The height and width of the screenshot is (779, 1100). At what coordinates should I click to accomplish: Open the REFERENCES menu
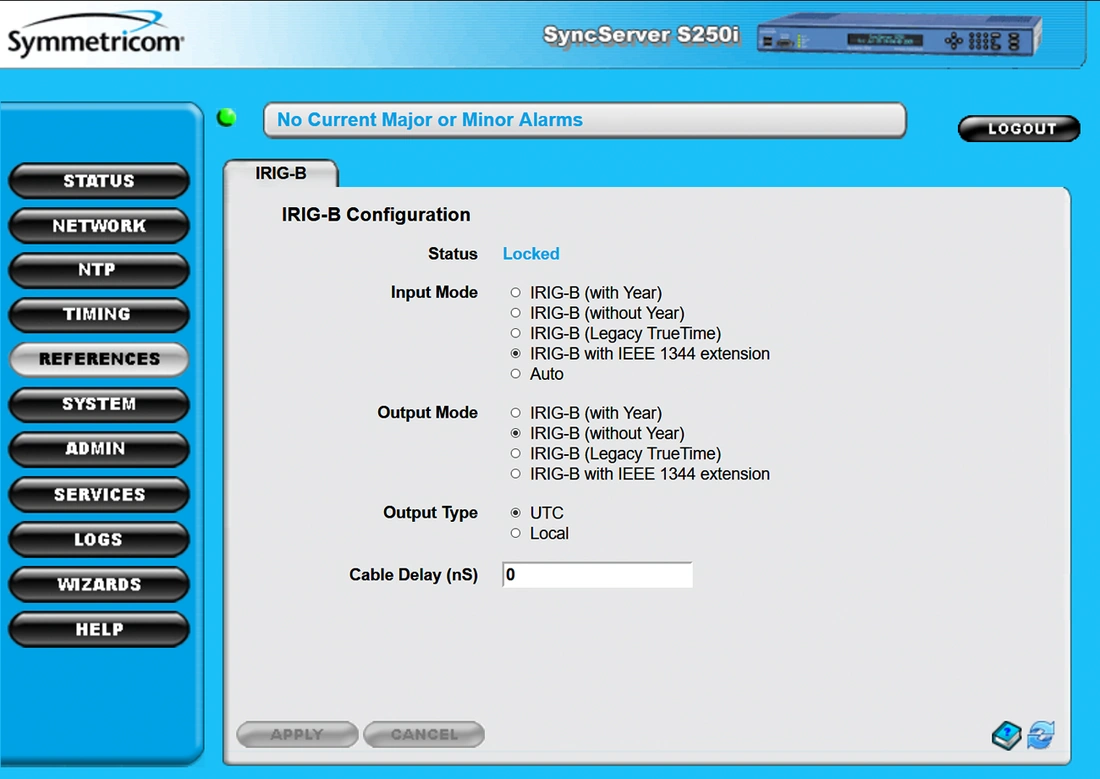[x=99, y=359]
